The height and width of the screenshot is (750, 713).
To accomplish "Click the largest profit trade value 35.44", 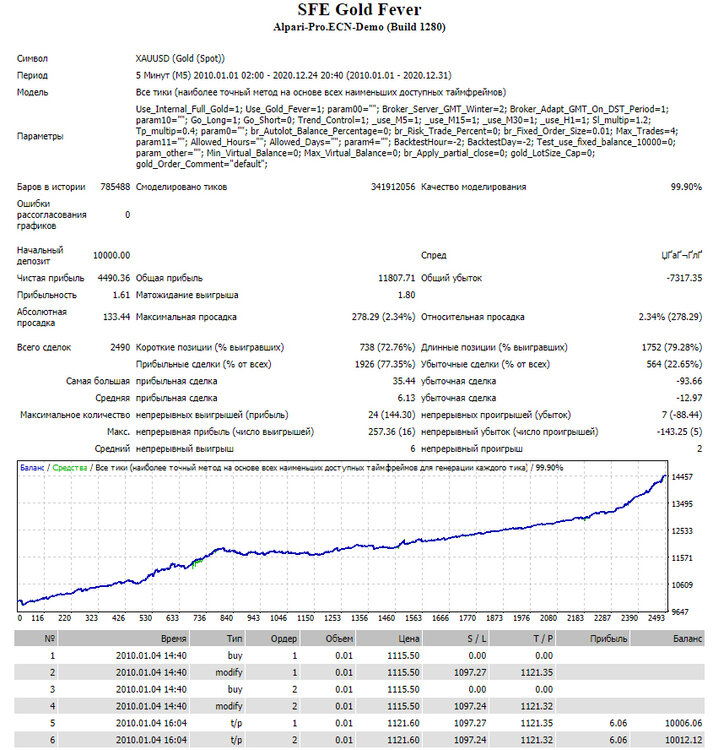I will [x=404, y=381].
